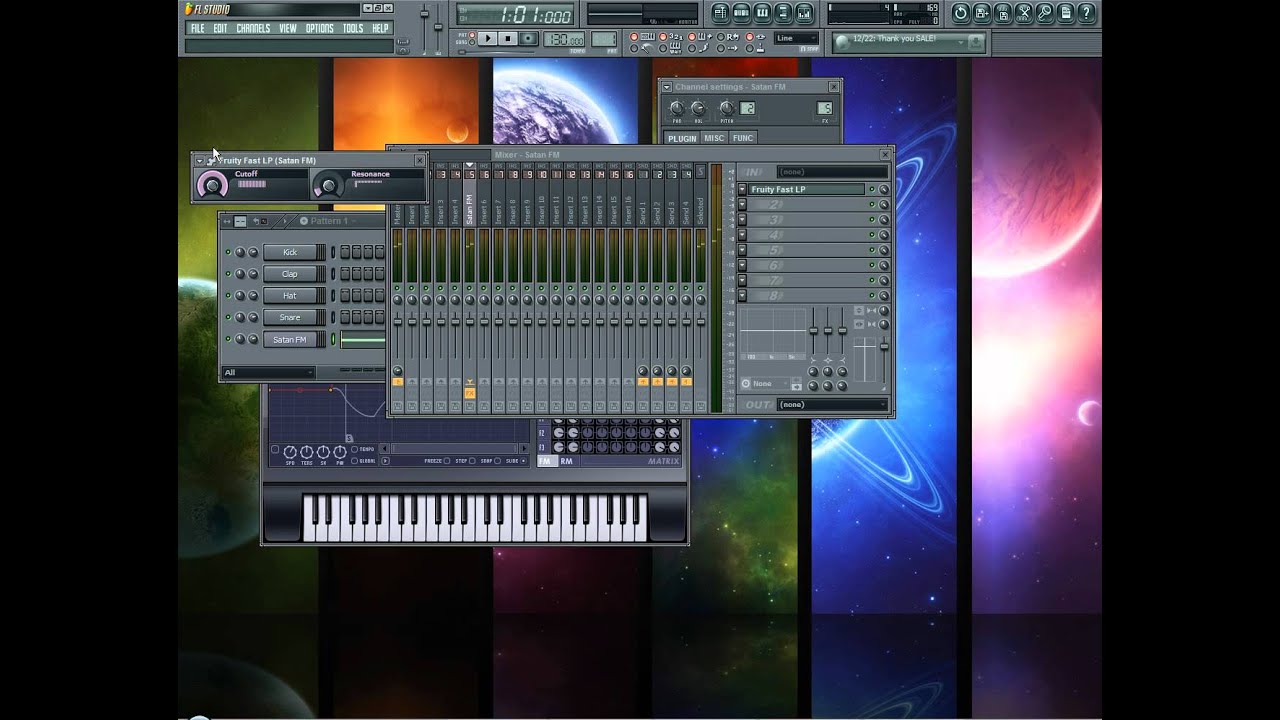
Task: Open the browser via toolbar icon
Action: click(783, 13)
